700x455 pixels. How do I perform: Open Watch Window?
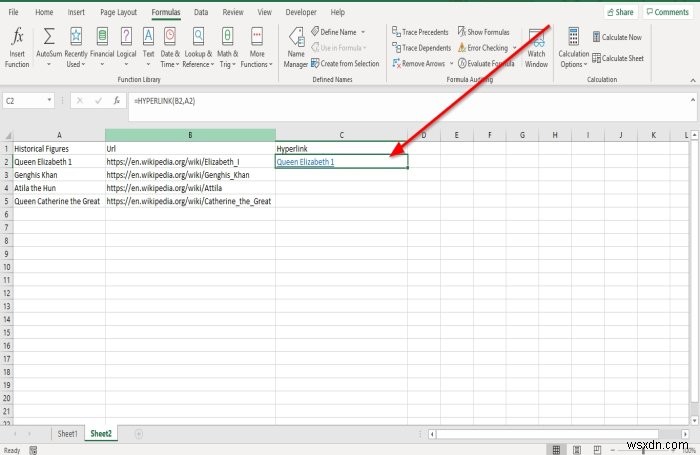(536, 47)
